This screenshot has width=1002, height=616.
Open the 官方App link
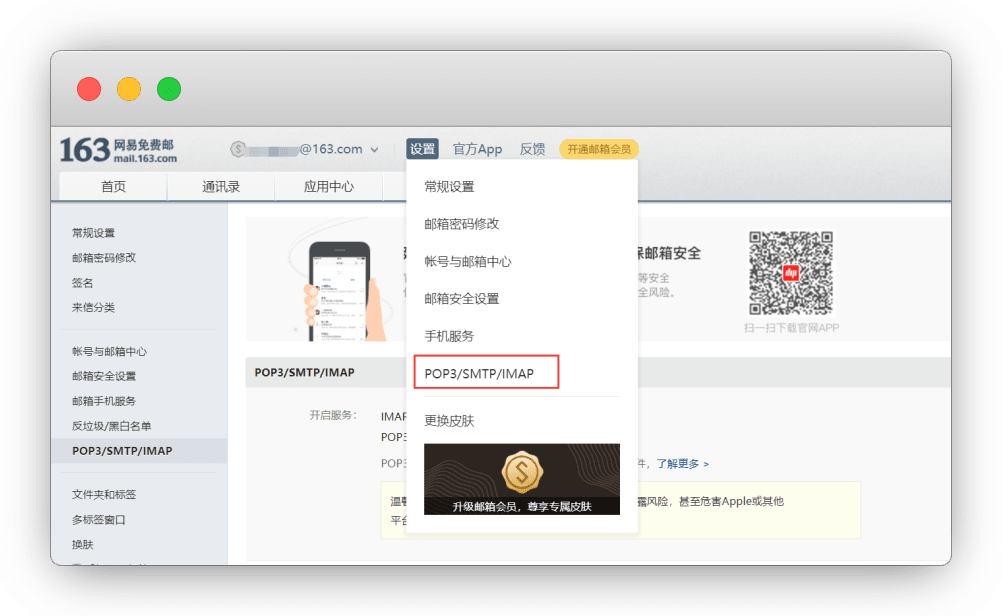point(477,149)
